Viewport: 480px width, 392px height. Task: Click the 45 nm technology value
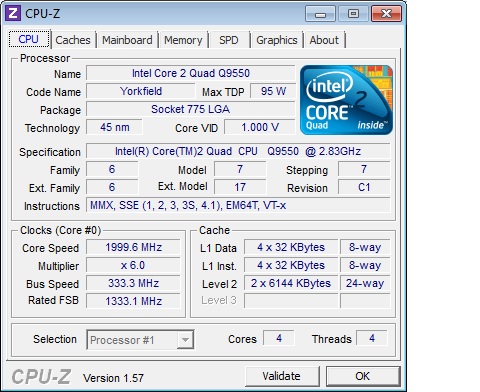115,127
